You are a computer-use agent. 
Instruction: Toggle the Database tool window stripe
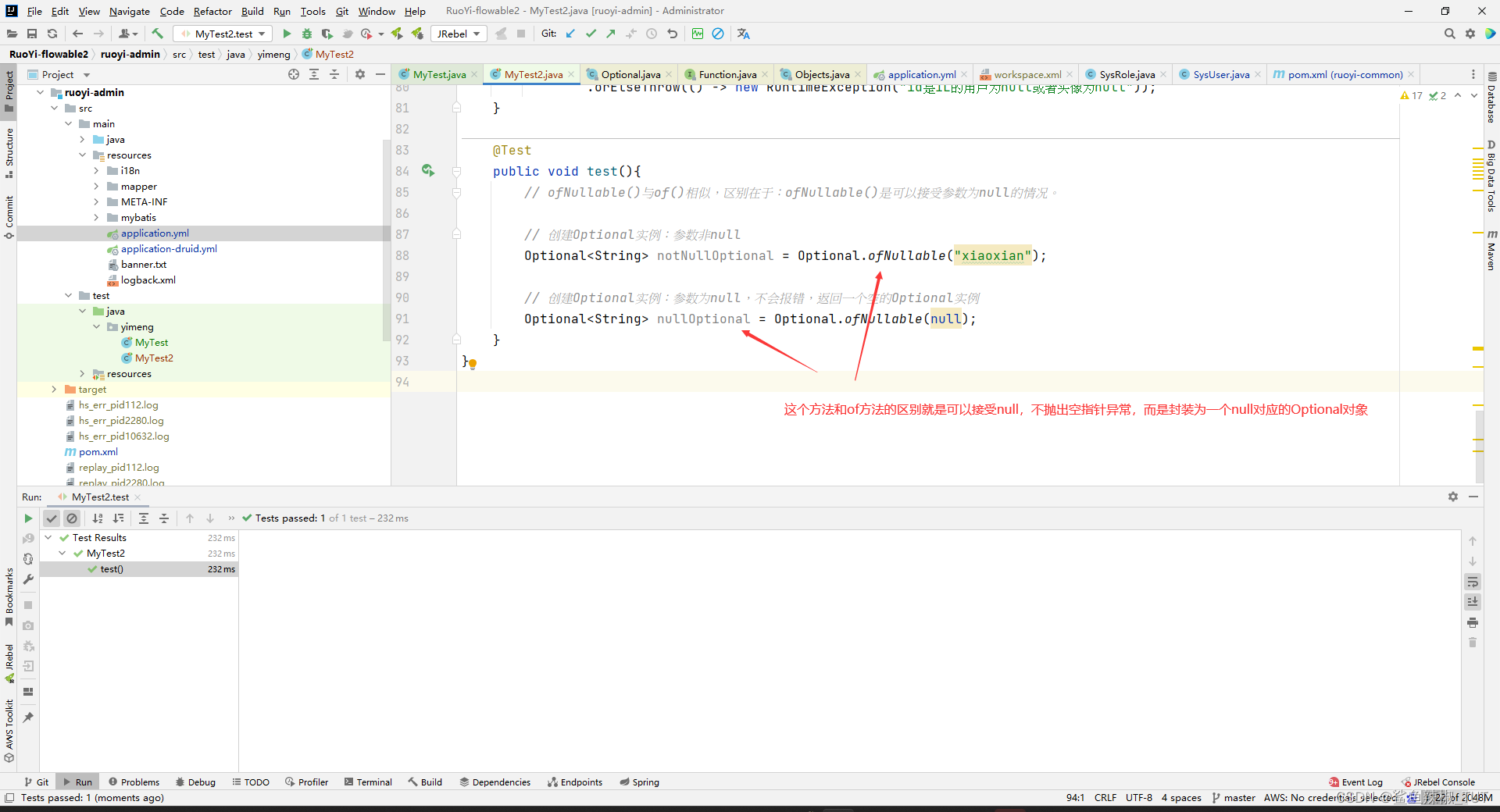coord(1491,98)
